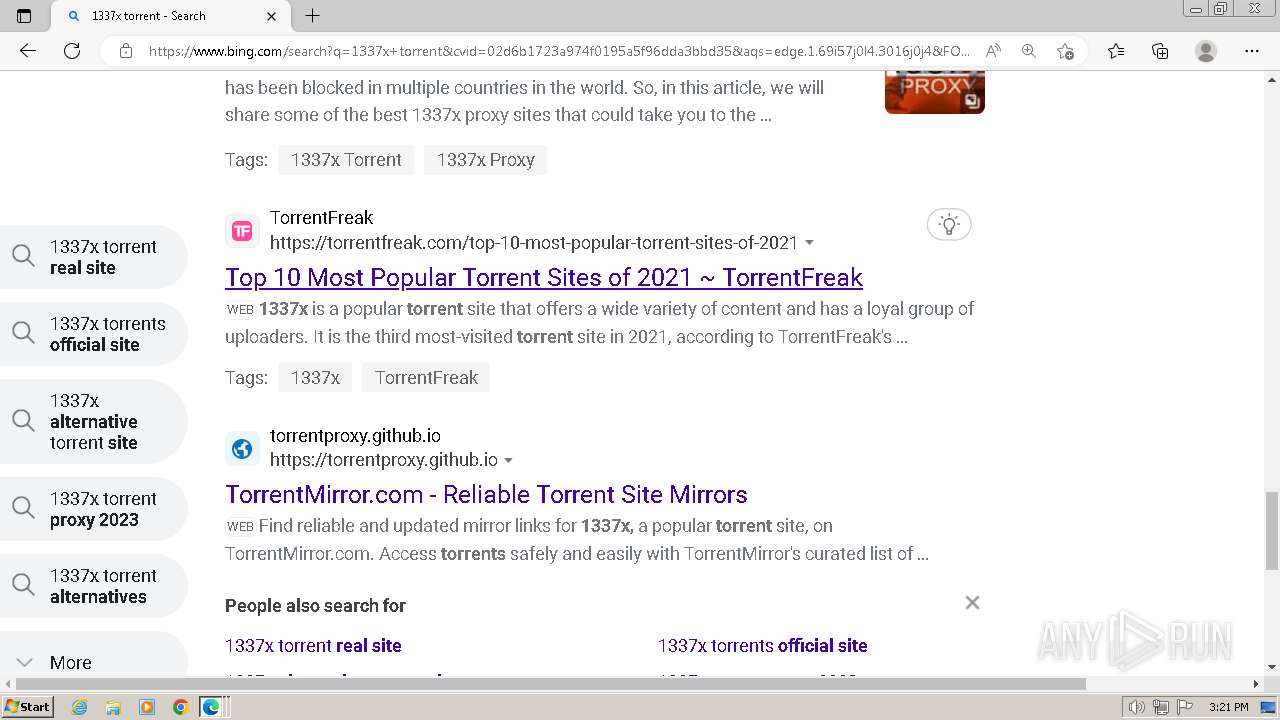Screen dimensions: 1280x720
Task: View site information lock icon
Action: pyautogui.click(x=125, y=51)
